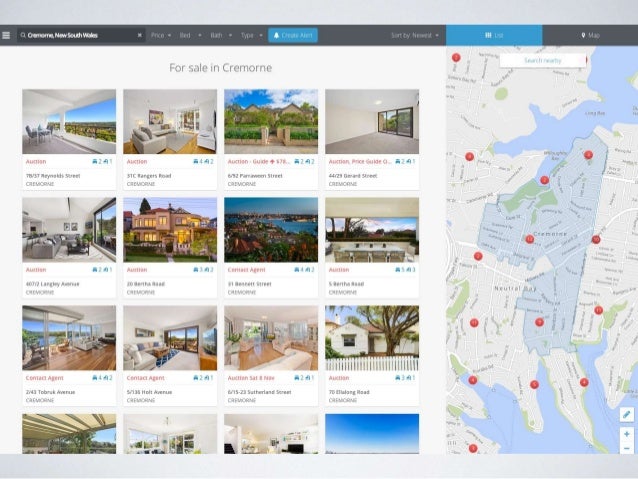The image size is (638, 479).
Task: Open the 5/136 Holt Avenue listing photo
Action: click(x=170, y=338)
